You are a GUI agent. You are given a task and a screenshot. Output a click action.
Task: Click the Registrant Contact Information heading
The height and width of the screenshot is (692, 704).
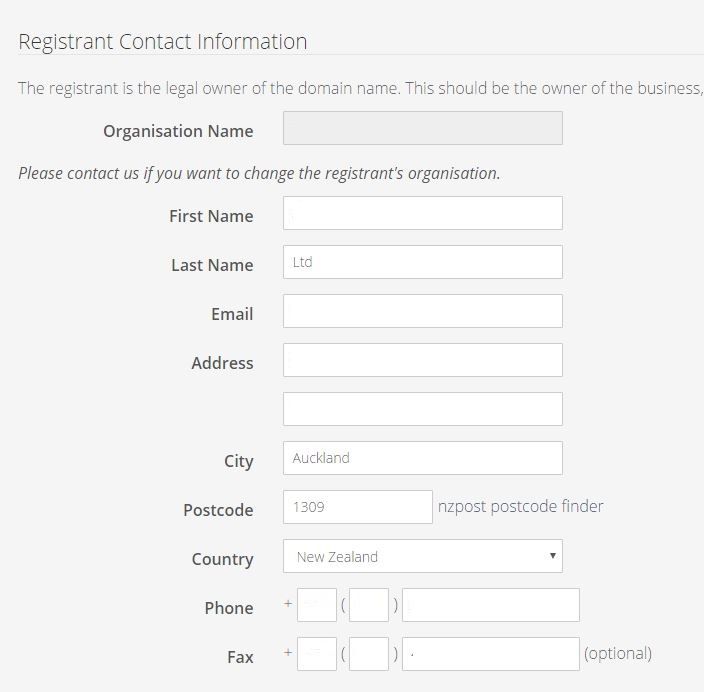(162, 42)
